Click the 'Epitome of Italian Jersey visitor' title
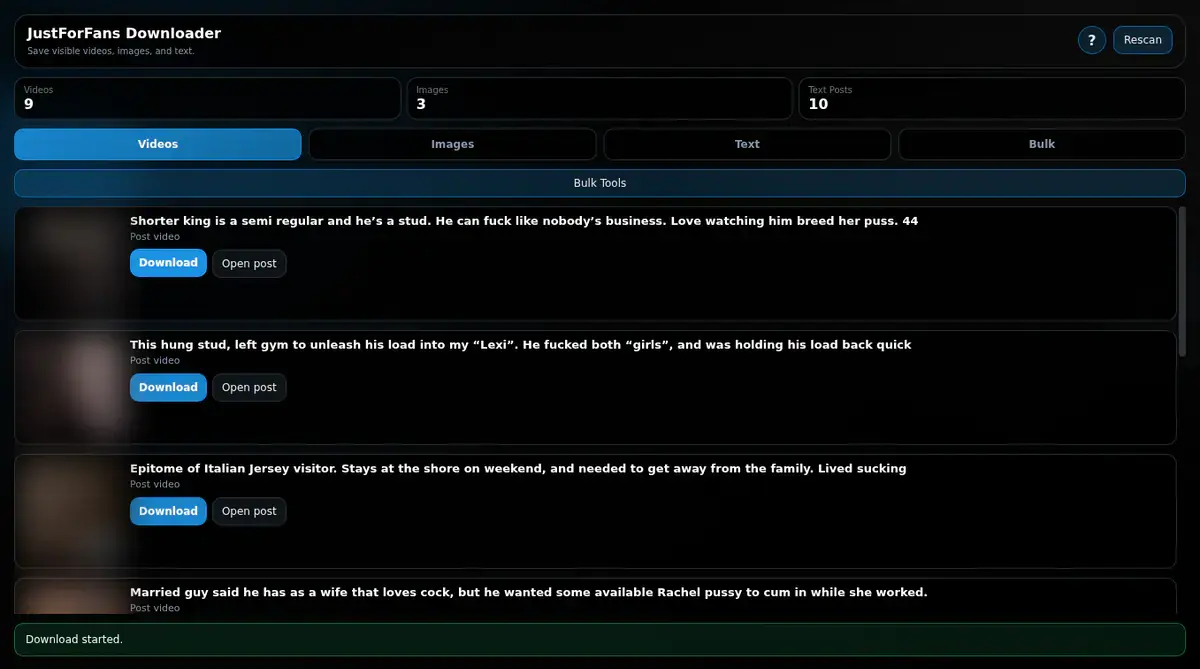This screenshot has height=669, width=1200. (x=518, y=468)
